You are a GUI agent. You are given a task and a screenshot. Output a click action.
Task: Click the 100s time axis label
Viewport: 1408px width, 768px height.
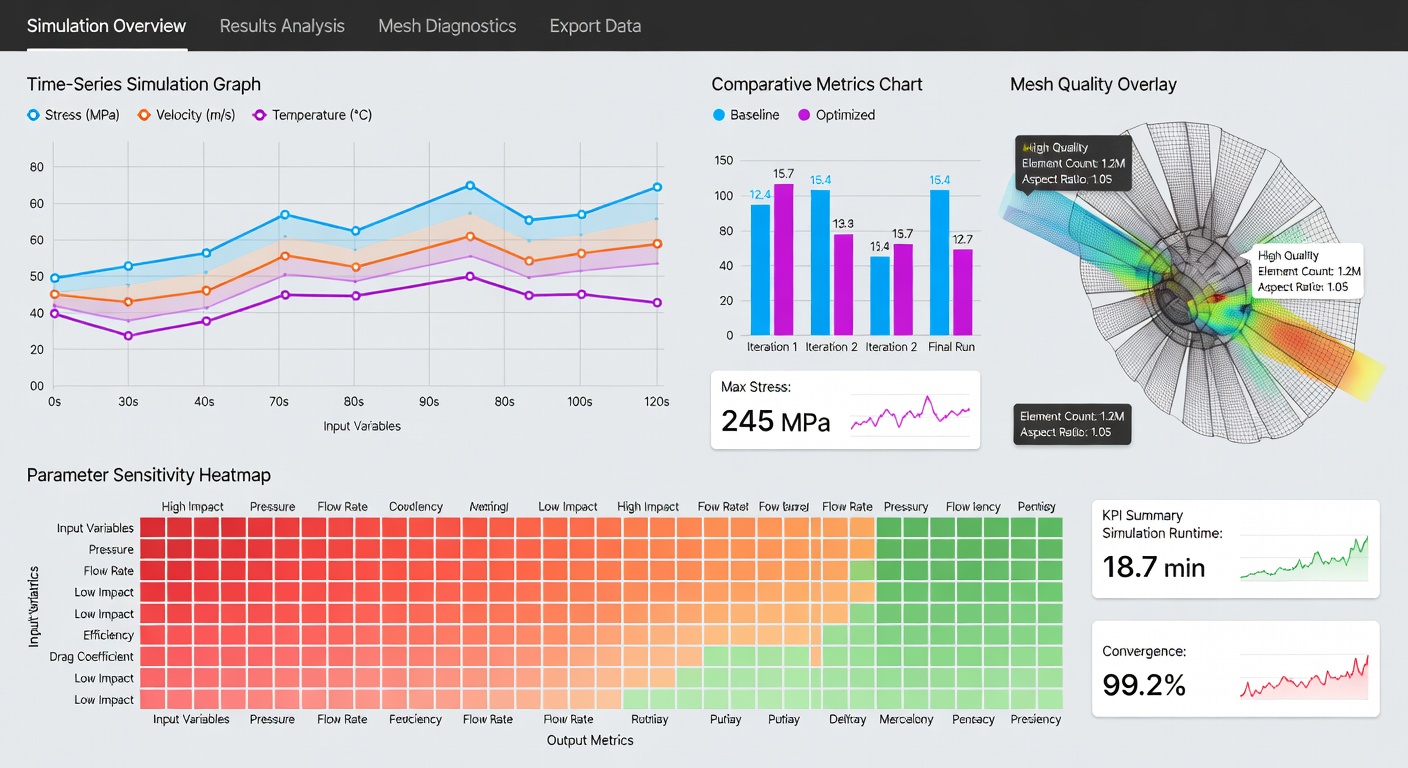pos(578,402)
